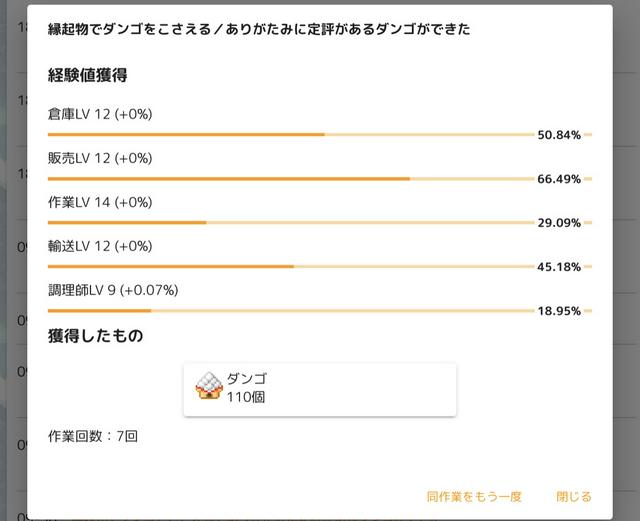Click the 輸送LV 12 progress bar
This screenshot has width=640, height=521.
[x=290, y=266]
